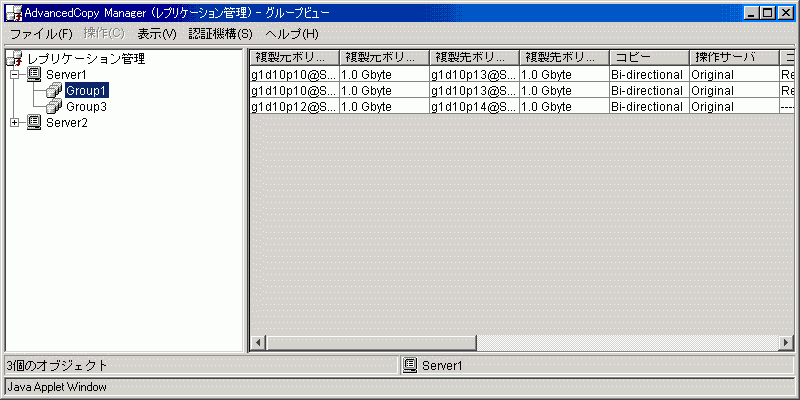Select second row g1d10p10@S... source cell
Screen dimensions: 800x400
click(294, 91)
